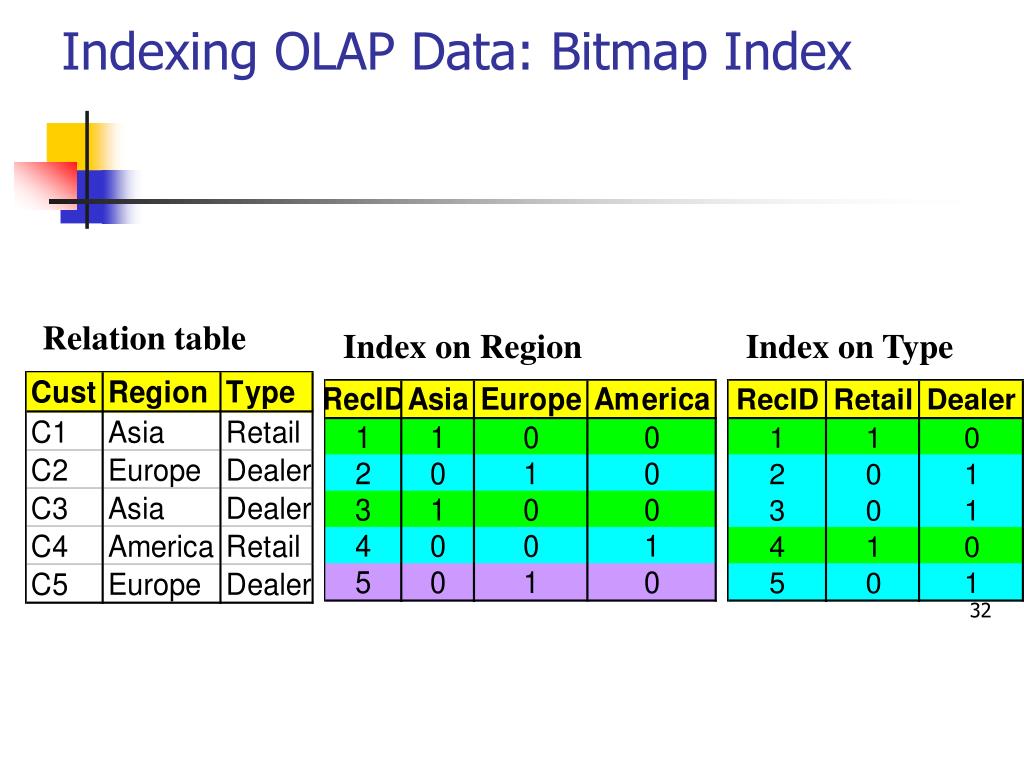Select RecID 5 in the Type index
This screenshot has width=1024, height=768.
pyautogui.click(x=777, y=583)
